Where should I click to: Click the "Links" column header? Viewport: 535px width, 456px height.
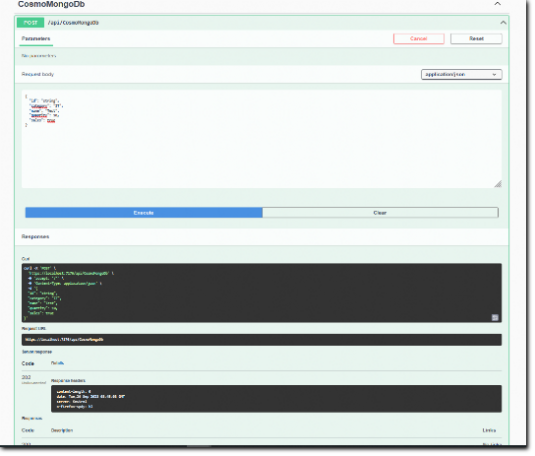tap(489, 430)
